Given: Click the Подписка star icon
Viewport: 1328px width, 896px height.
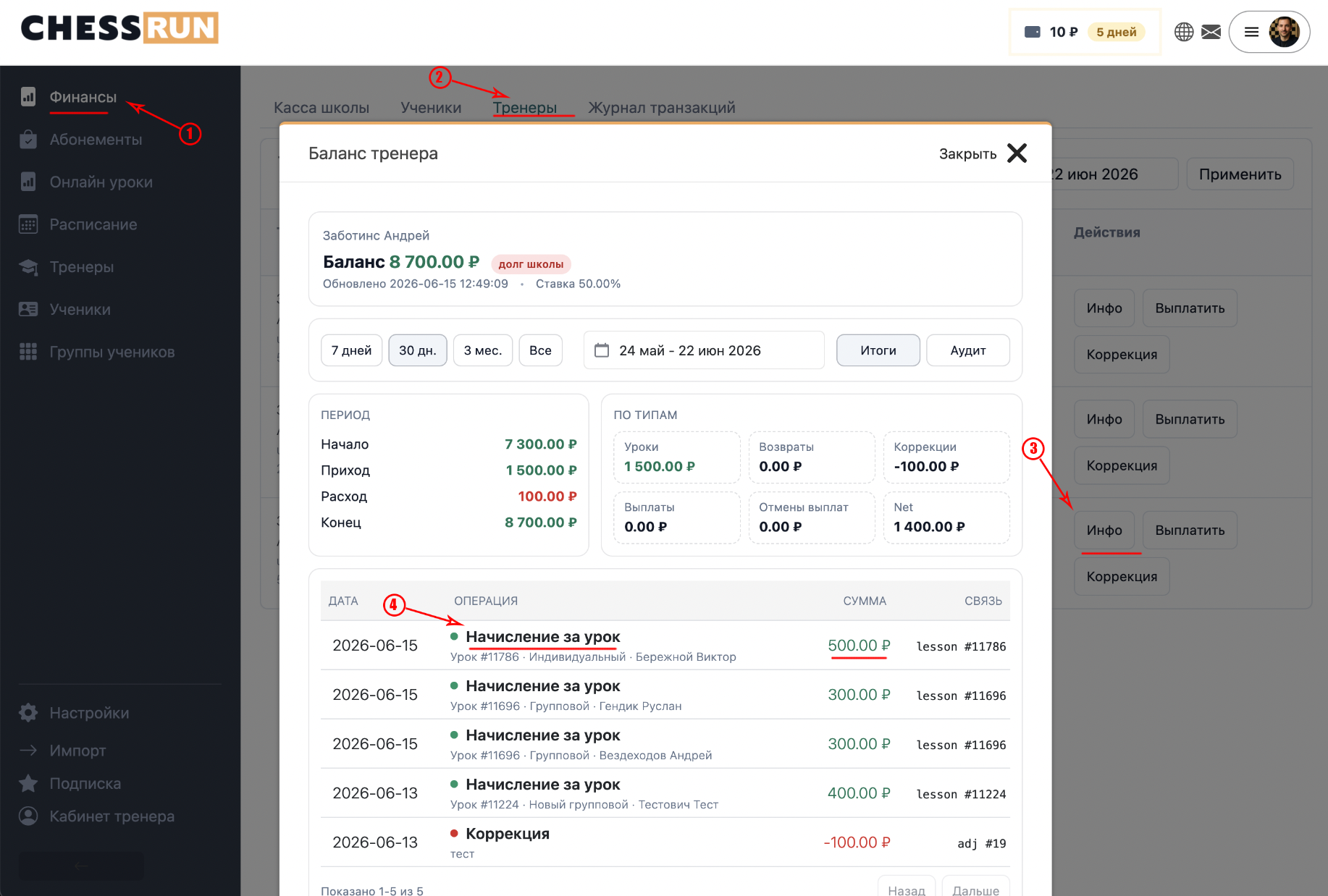Looking at the screenshot, I should 28,783.
